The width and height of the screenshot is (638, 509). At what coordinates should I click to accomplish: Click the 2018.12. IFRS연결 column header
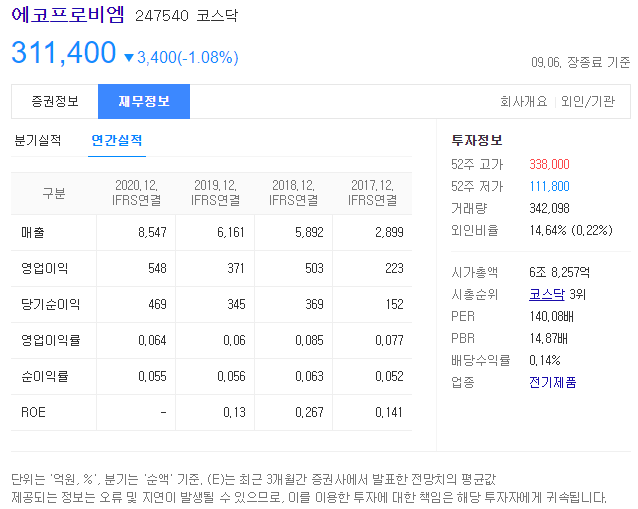coord(293,193)
